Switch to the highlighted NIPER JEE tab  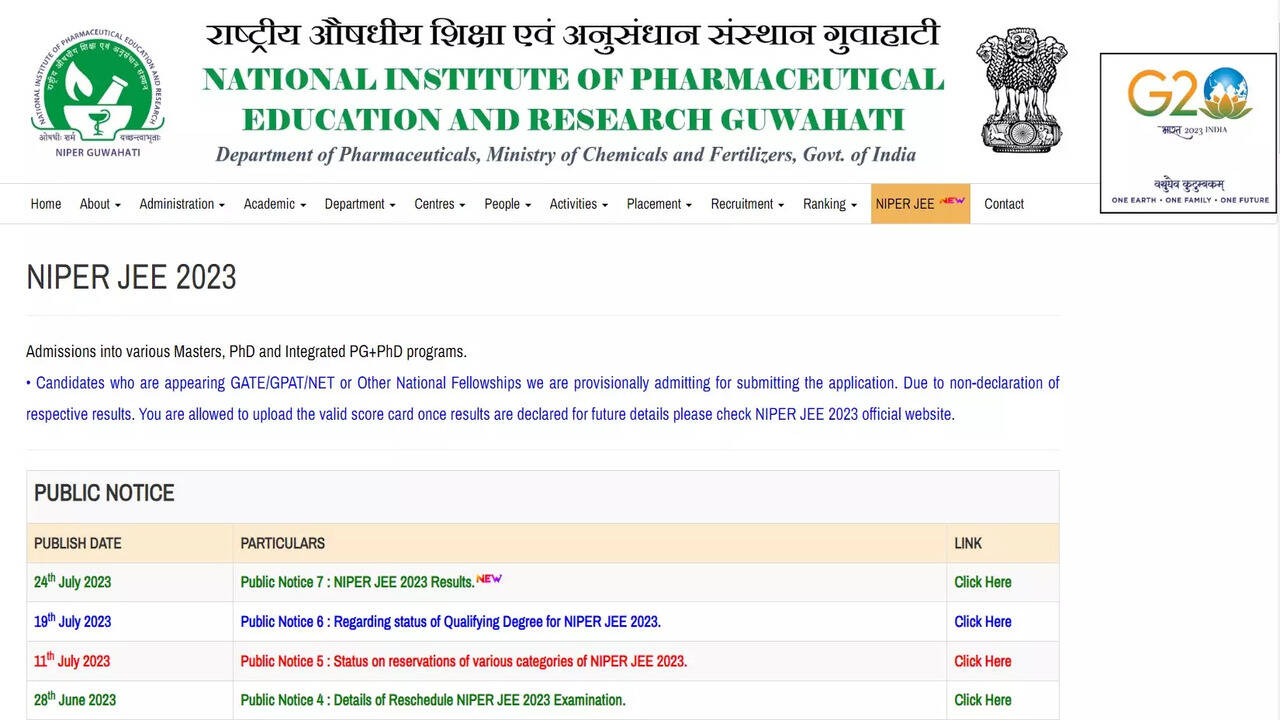905,204
